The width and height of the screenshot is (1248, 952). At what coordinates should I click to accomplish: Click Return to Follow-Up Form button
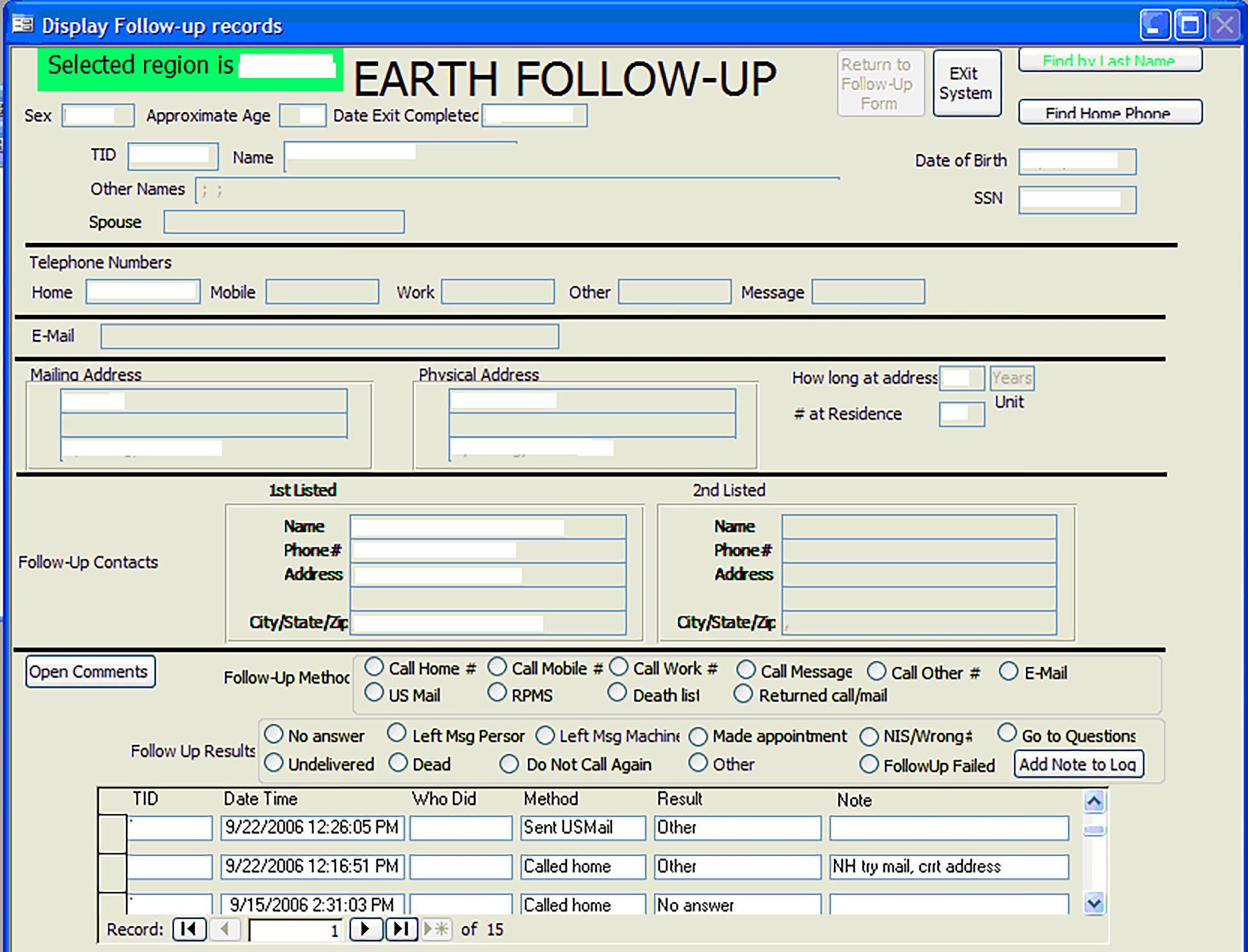[x=880, y=83]
